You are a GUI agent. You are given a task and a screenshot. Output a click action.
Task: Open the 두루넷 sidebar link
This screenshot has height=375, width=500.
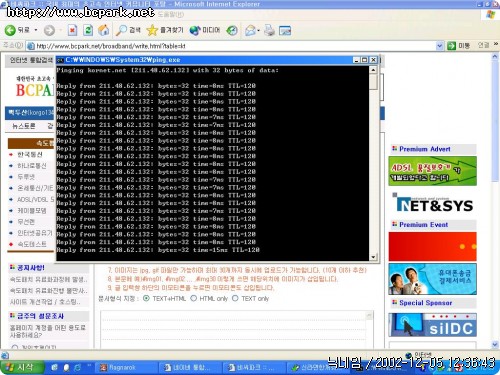(26, 177)
